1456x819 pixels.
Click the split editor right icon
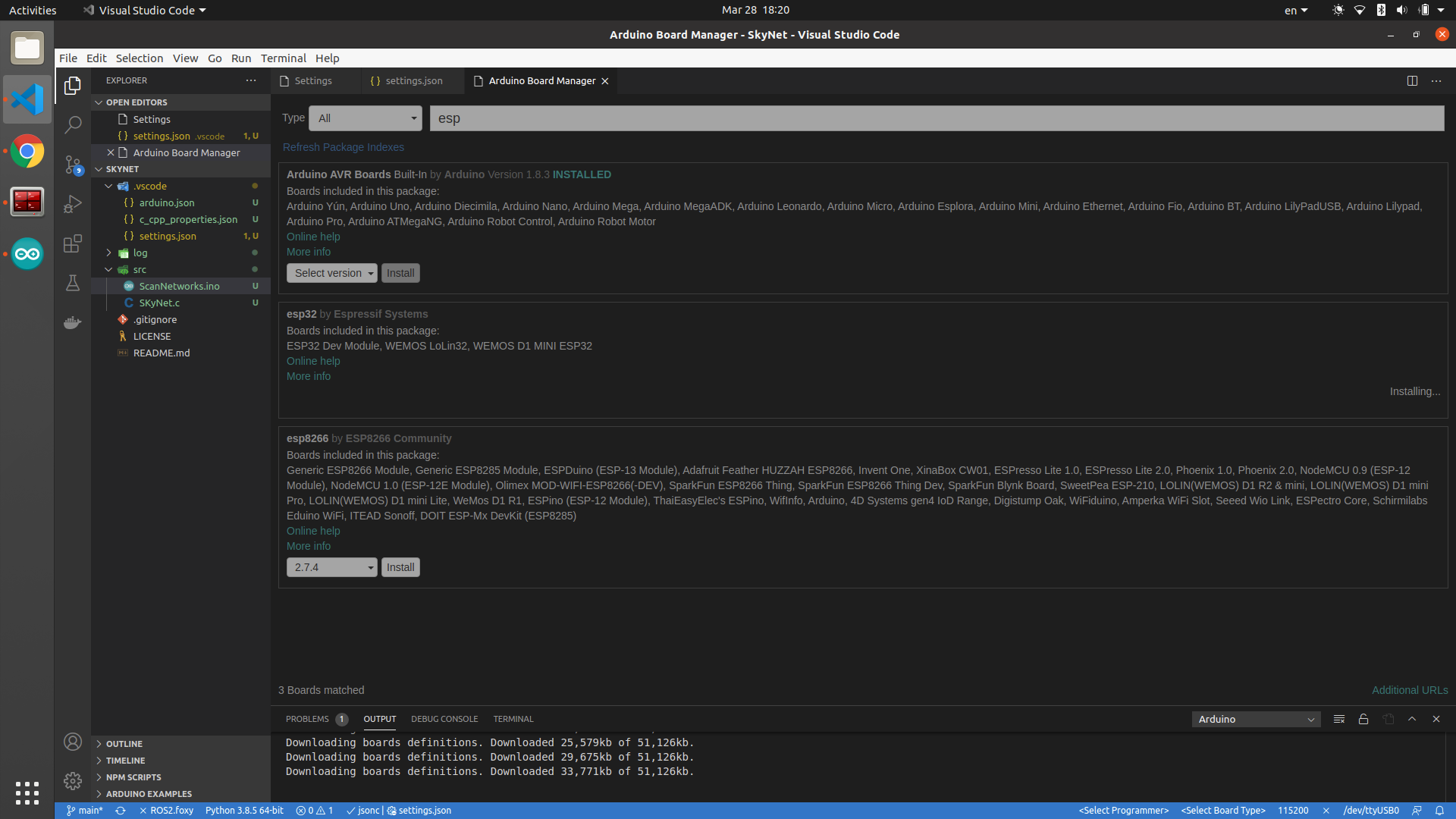coord(1412,81)
